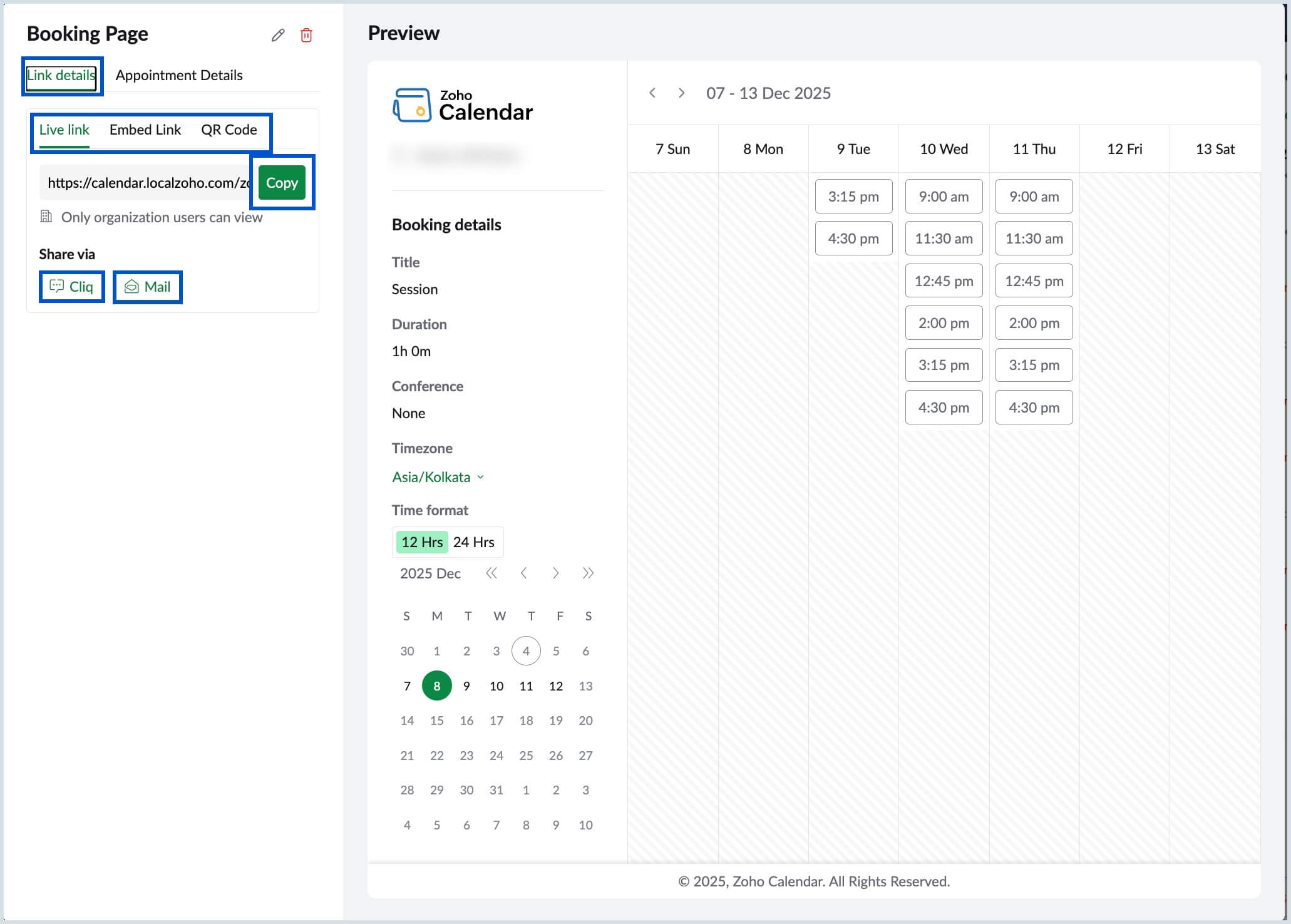Share the link via Mail
The image size is (1291, 924).
(148, 287)
